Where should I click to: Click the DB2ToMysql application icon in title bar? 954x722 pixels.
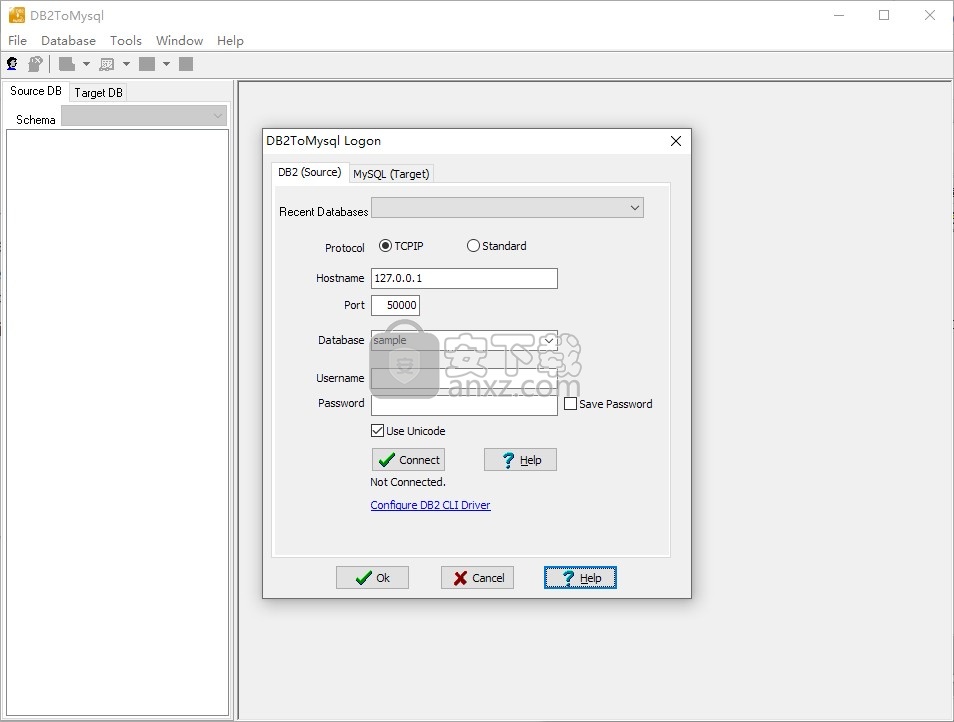click(x=16, y=15)
